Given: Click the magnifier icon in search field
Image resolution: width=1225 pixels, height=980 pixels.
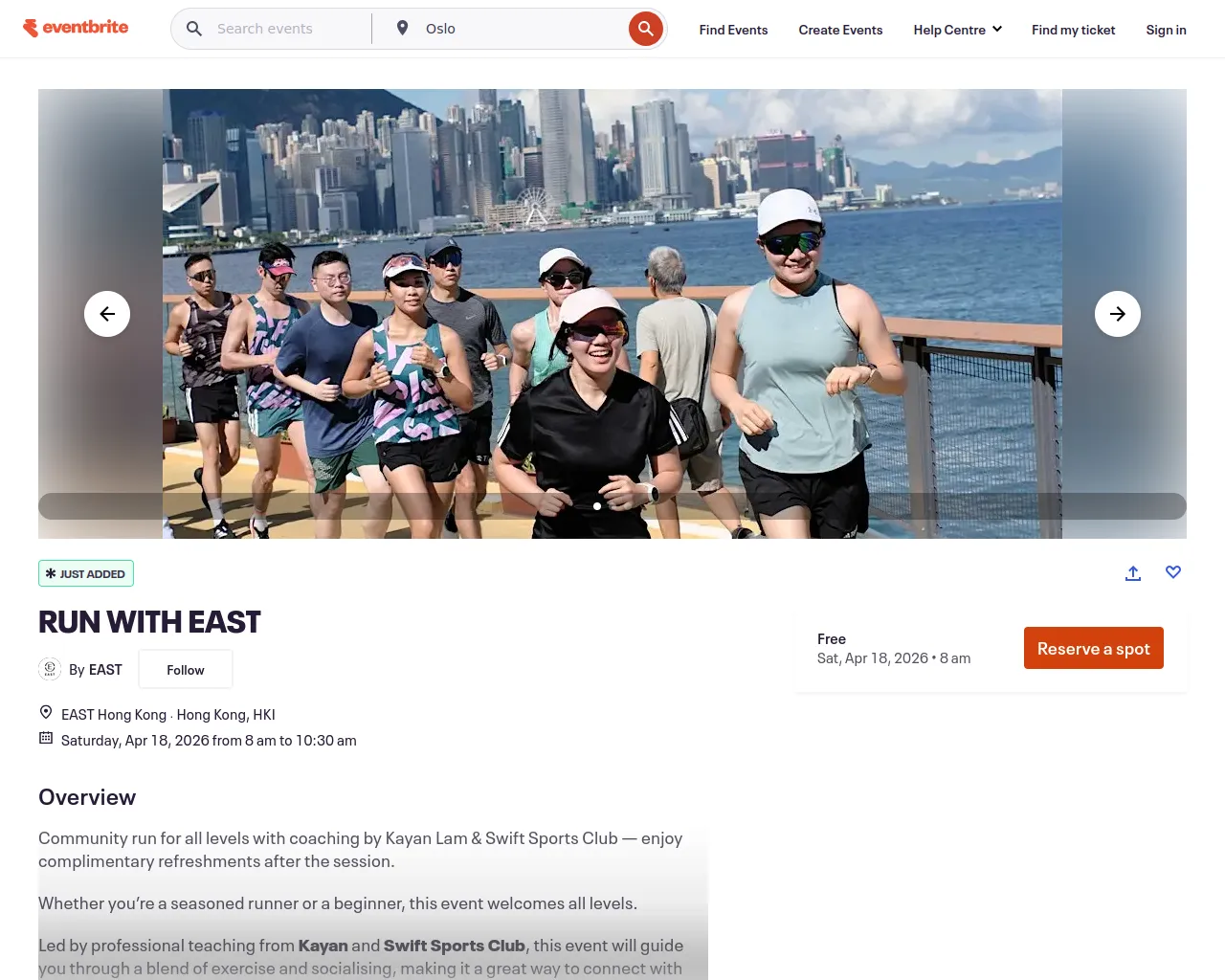Looking at the screenshot, I should pyautogui.click(x=194, y=29).
